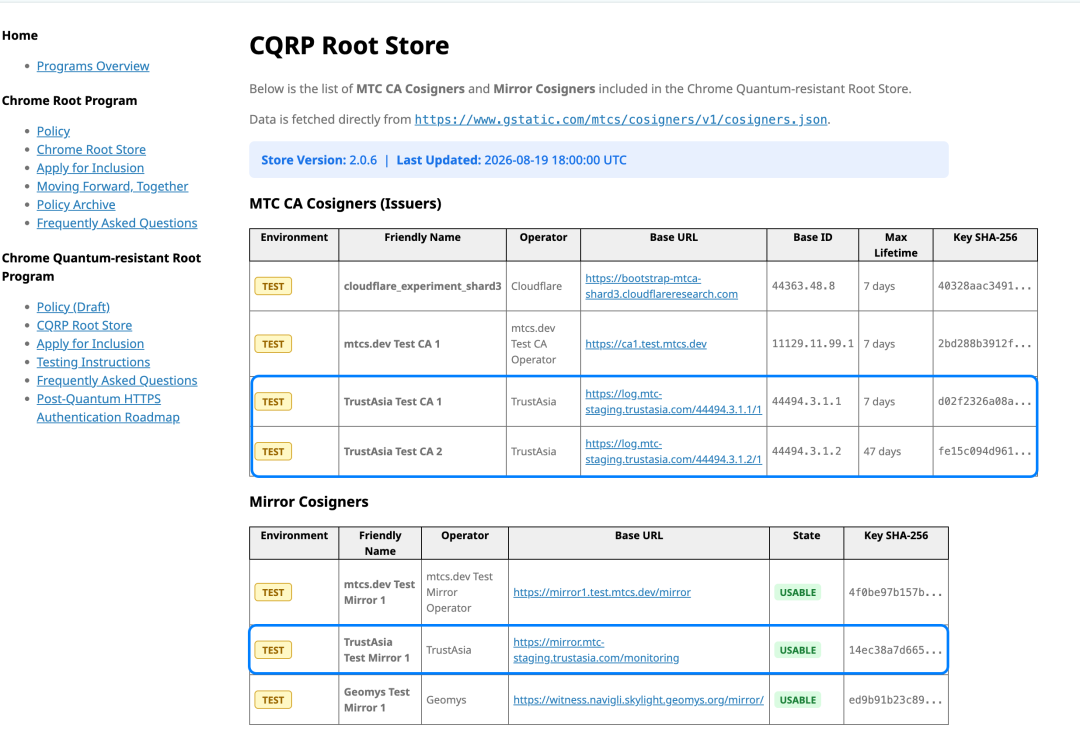Open the mirror1.test.mtcs.dev/mirror link
Screen dimensions: 1080x732
pos(602,592)
